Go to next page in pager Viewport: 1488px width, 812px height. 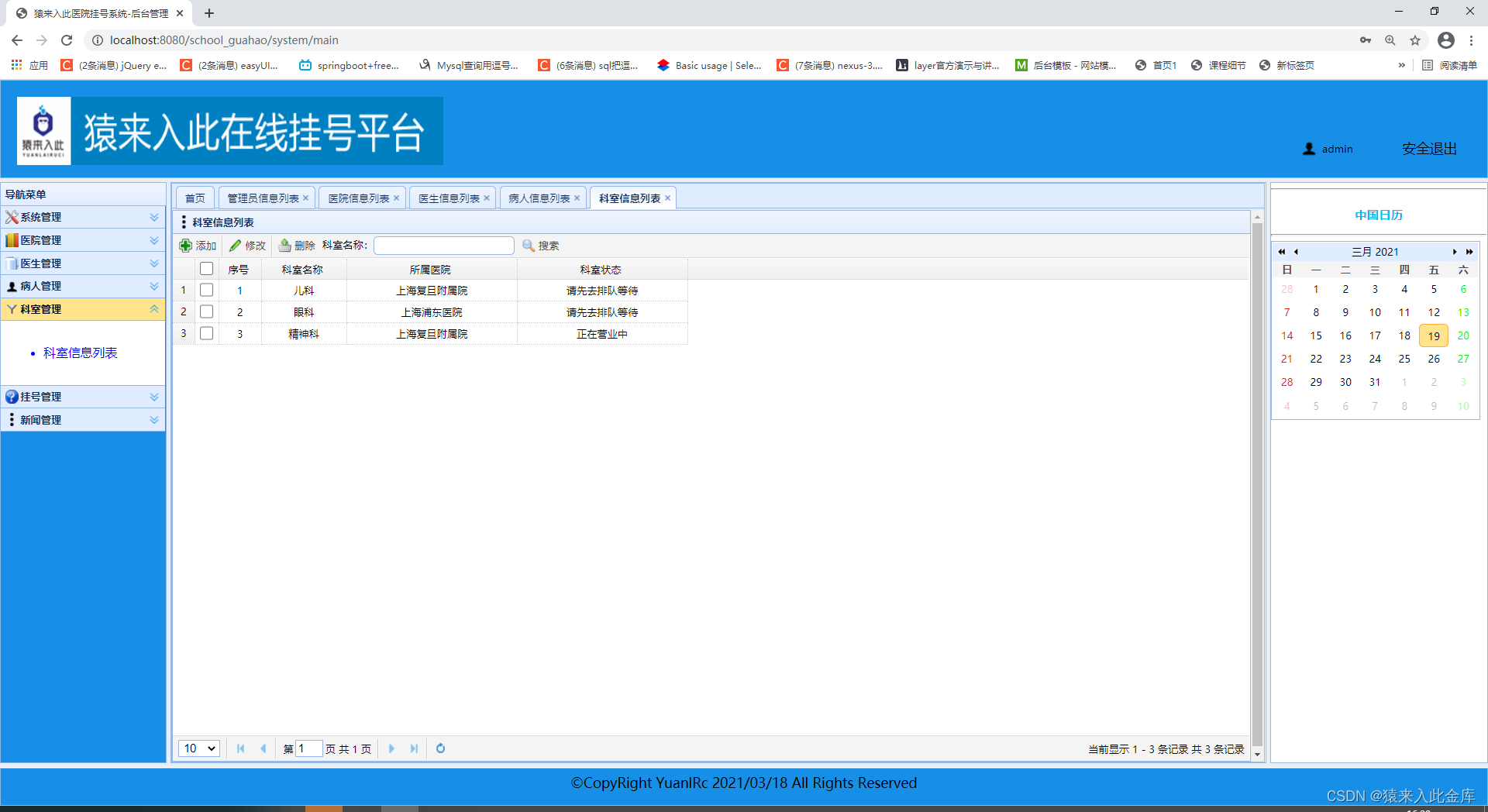391,748
